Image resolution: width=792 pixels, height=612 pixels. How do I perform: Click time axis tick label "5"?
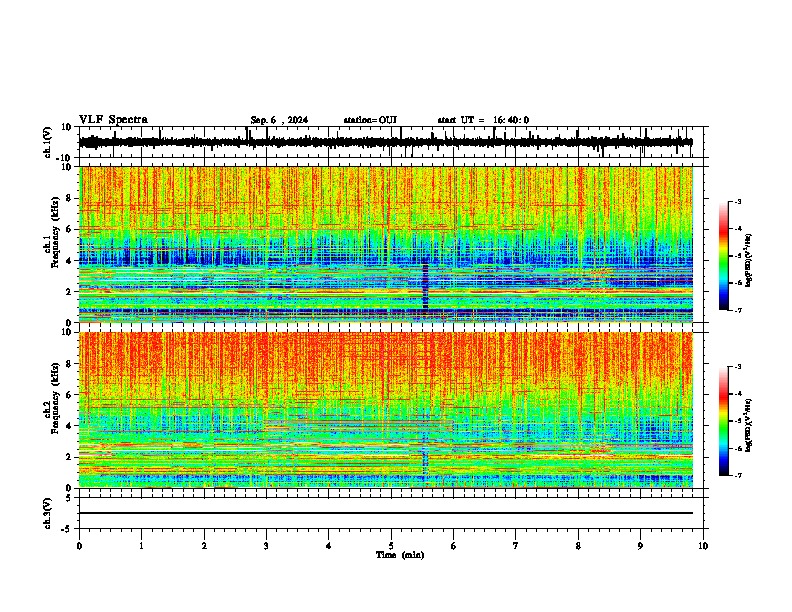click(391, 546)
